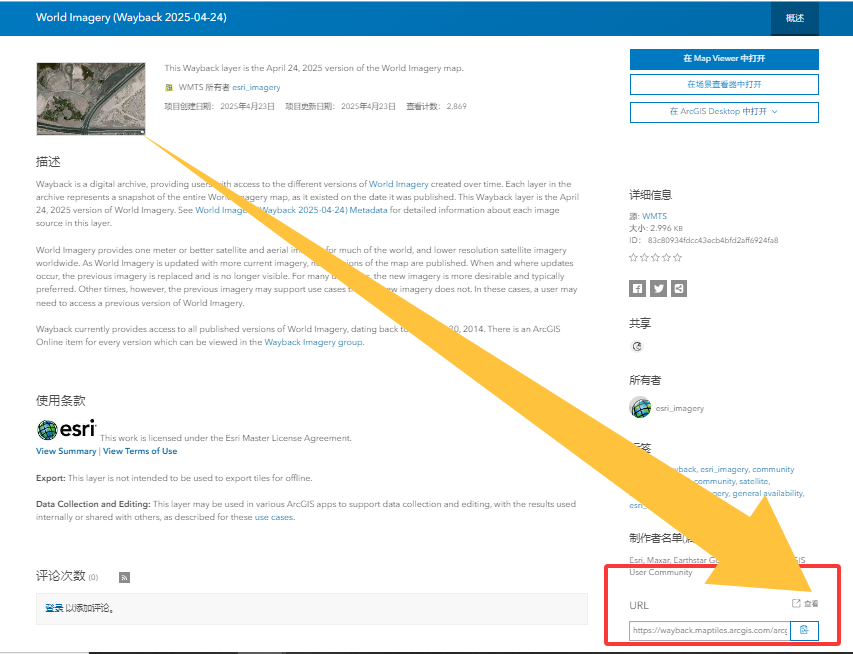This screenshot has width=853, height=654.
Task: Open Wayback 2025-04-24 Metadata link
Action: [x=291, y=210]
